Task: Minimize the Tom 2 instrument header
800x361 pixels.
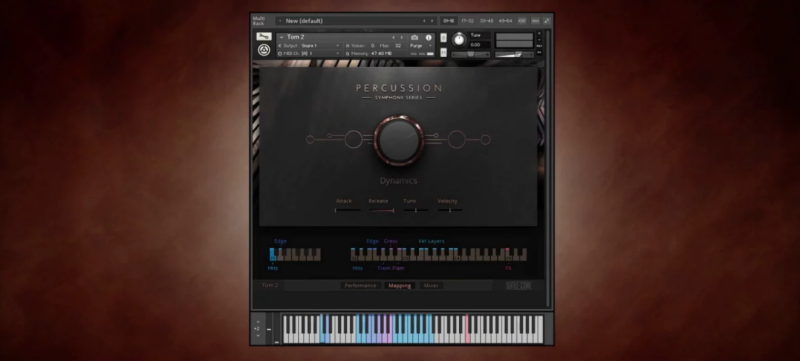Action: coord(539,40)
